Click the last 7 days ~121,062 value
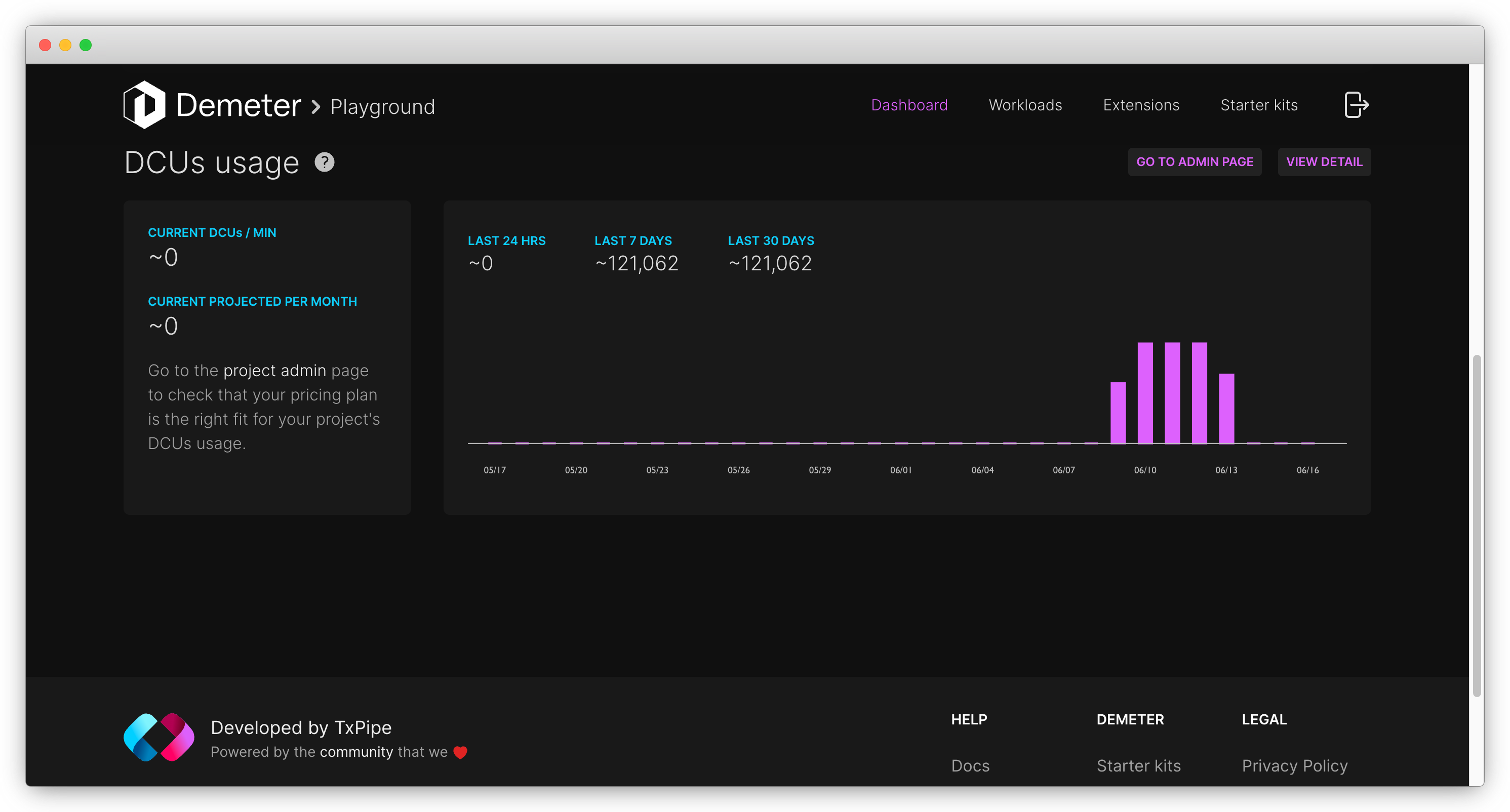This screenshot has width=1510, height=812. pyautogui.click(x=637, y=264)
